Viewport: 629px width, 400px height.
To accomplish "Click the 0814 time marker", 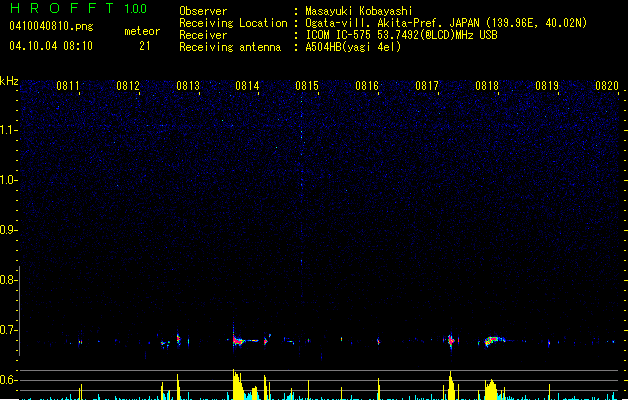I will [x=247, y=86].
